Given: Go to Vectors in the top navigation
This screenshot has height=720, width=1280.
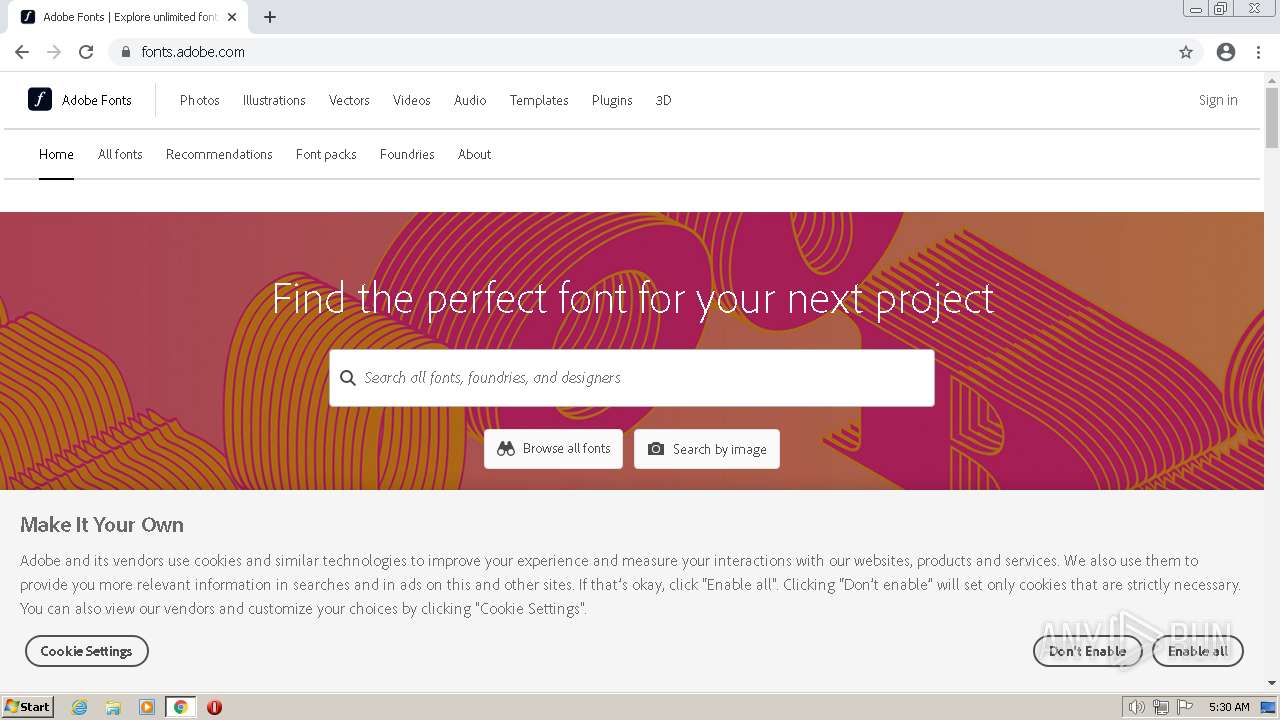Looking at the screenshot, I should click(349, 100).
